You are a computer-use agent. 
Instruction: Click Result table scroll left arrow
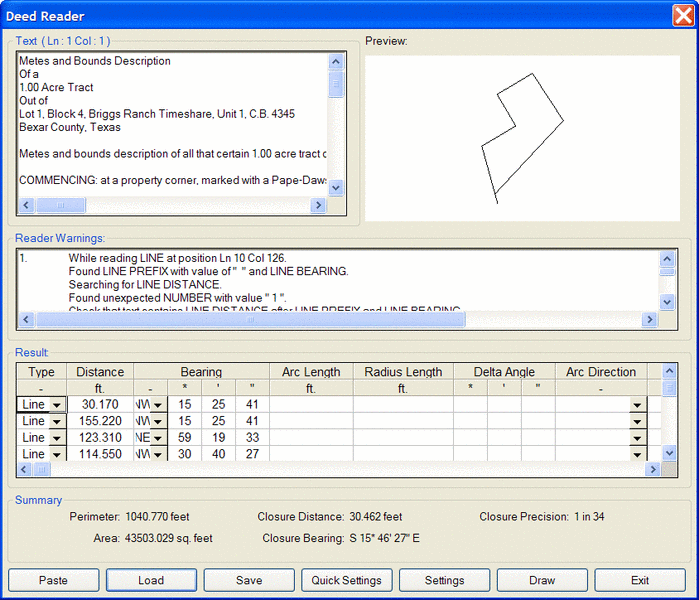click(x=25, y=469)
